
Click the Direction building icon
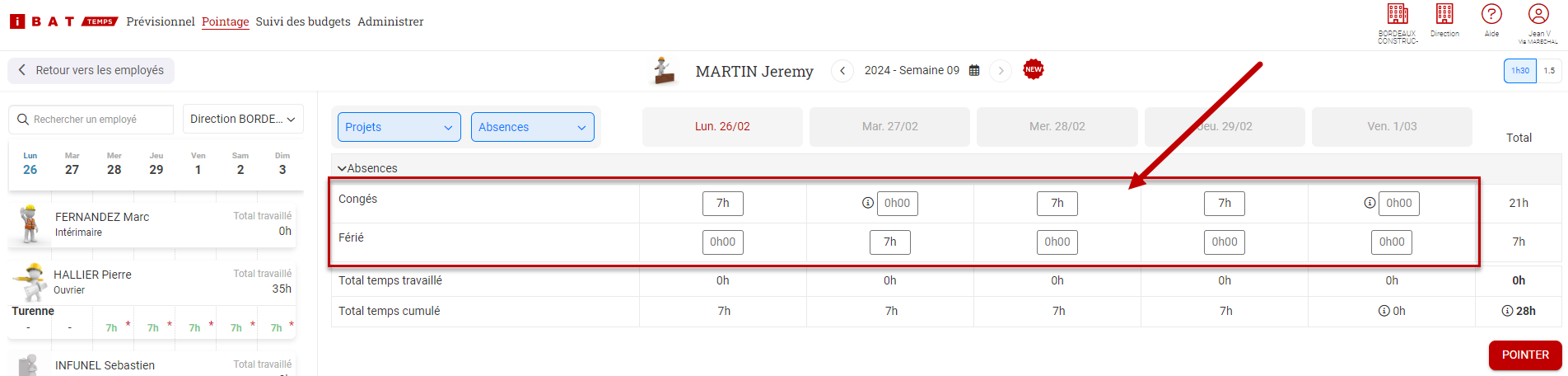1444,14
